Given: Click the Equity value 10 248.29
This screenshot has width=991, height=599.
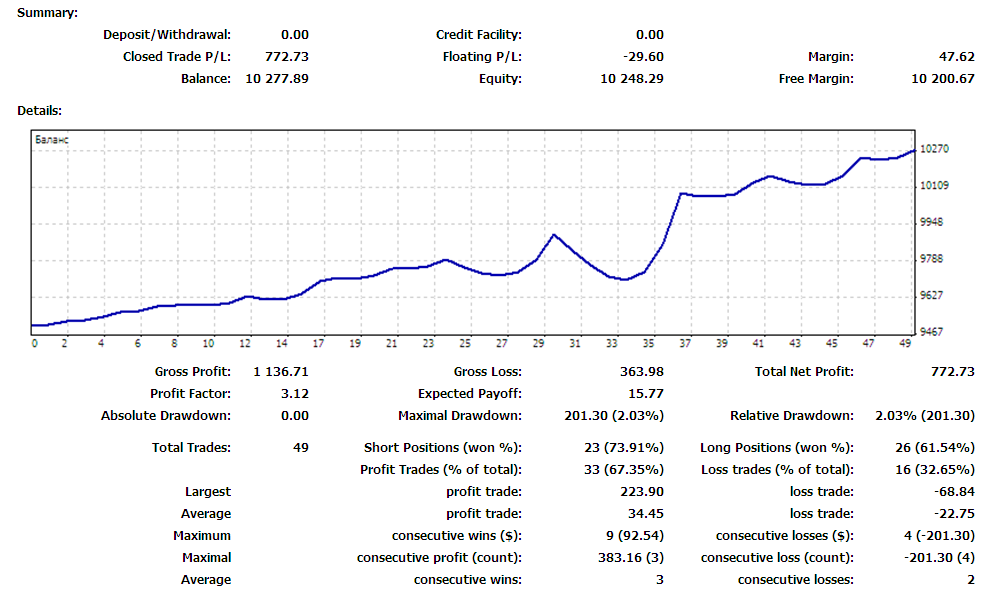Looking at the screenshot, I should 631,79.
